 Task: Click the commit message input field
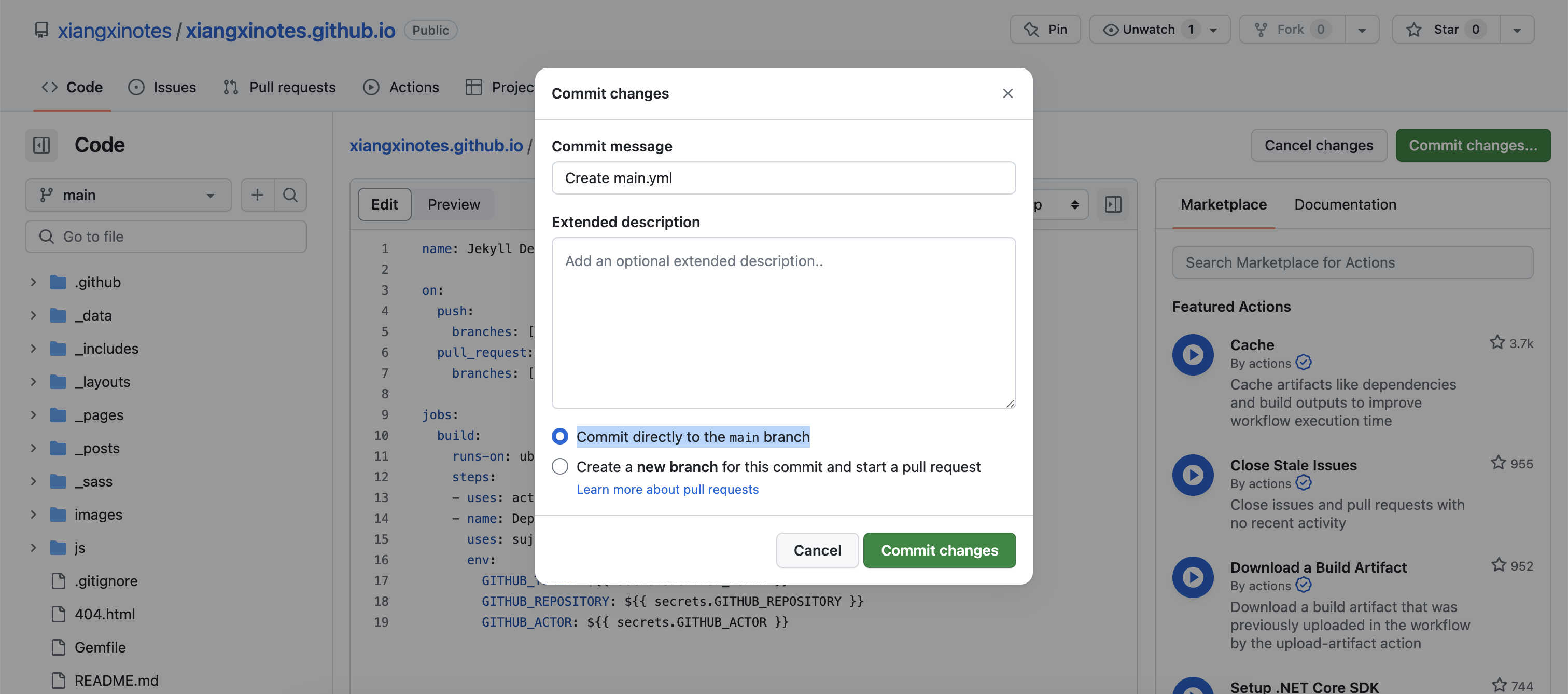(x=783, y=177)
